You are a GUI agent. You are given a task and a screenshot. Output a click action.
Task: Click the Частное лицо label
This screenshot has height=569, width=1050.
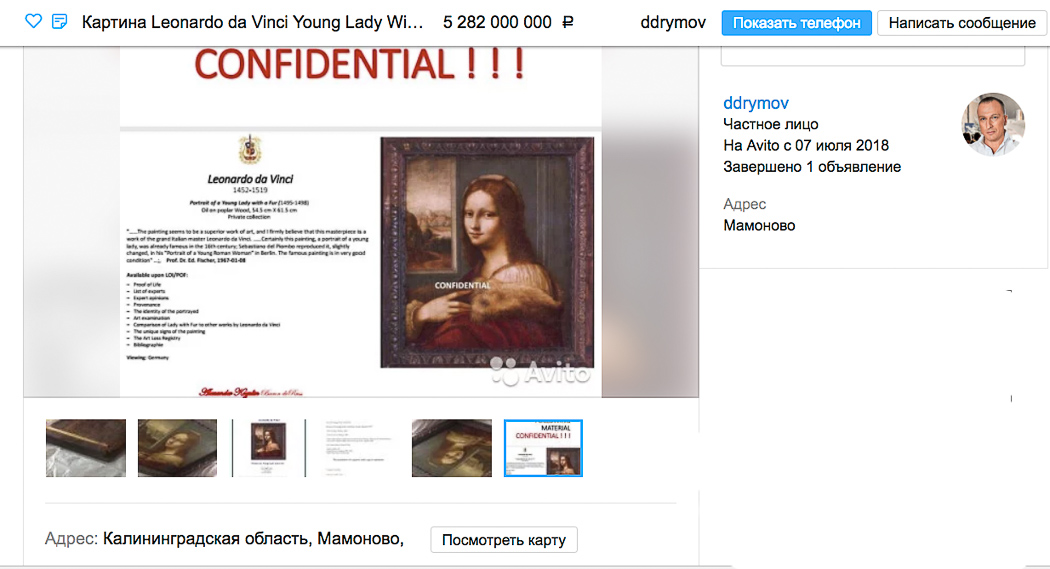770,124
